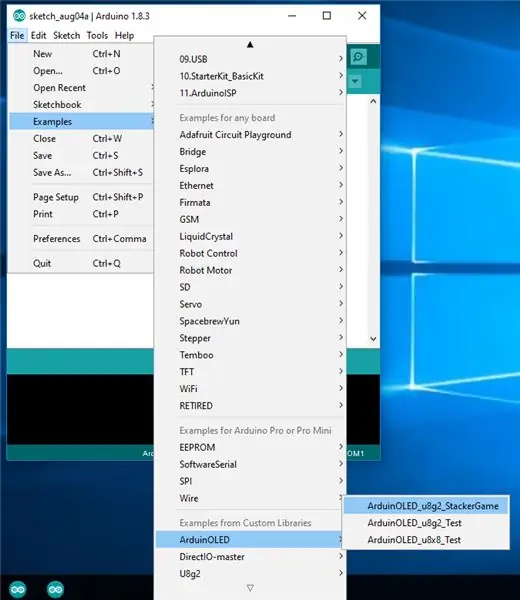The height and width of the screenshot is (600, 520).
Task: Click the first Arduino taskbar icon
Action: (18, 589)
